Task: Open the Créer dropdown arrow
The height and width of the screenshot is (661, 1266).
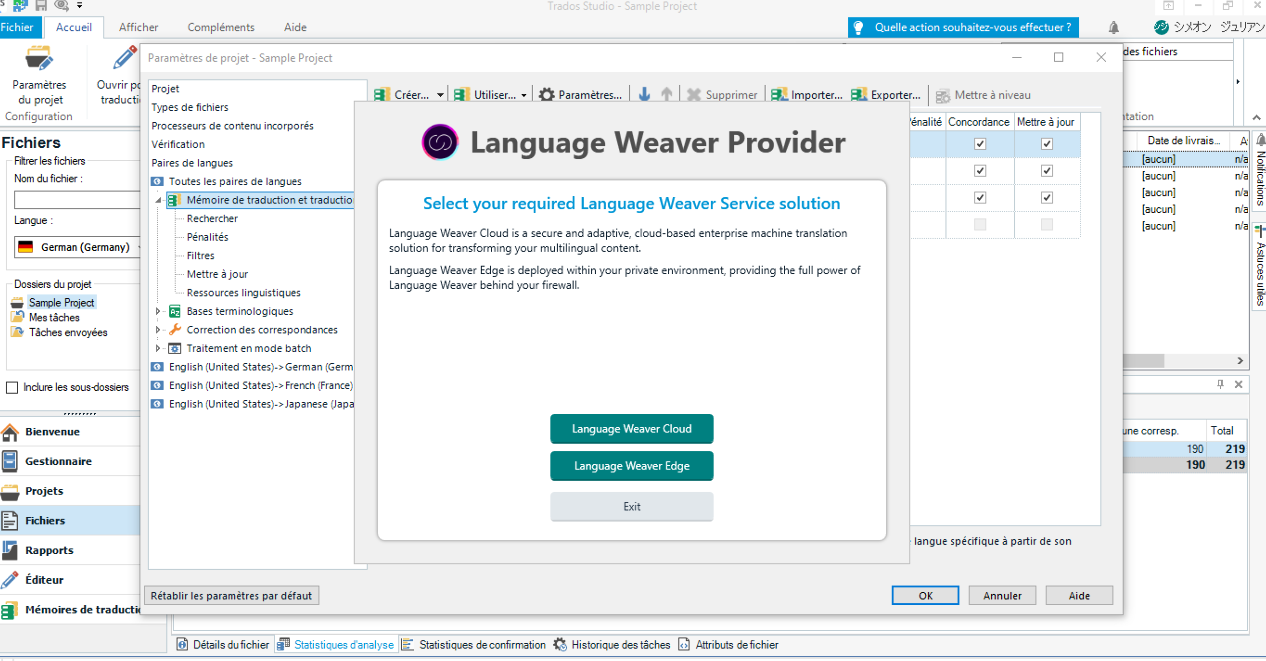Action: (x=438, y=93)
